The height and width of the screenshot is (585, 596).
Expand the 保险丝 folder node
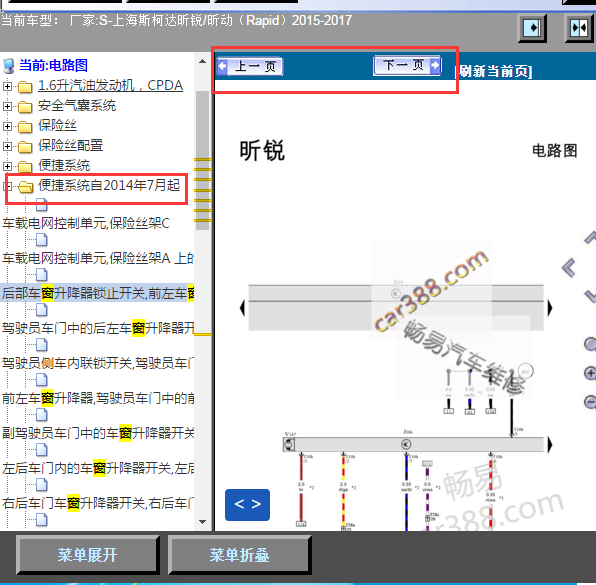click(x=7, y=126)
